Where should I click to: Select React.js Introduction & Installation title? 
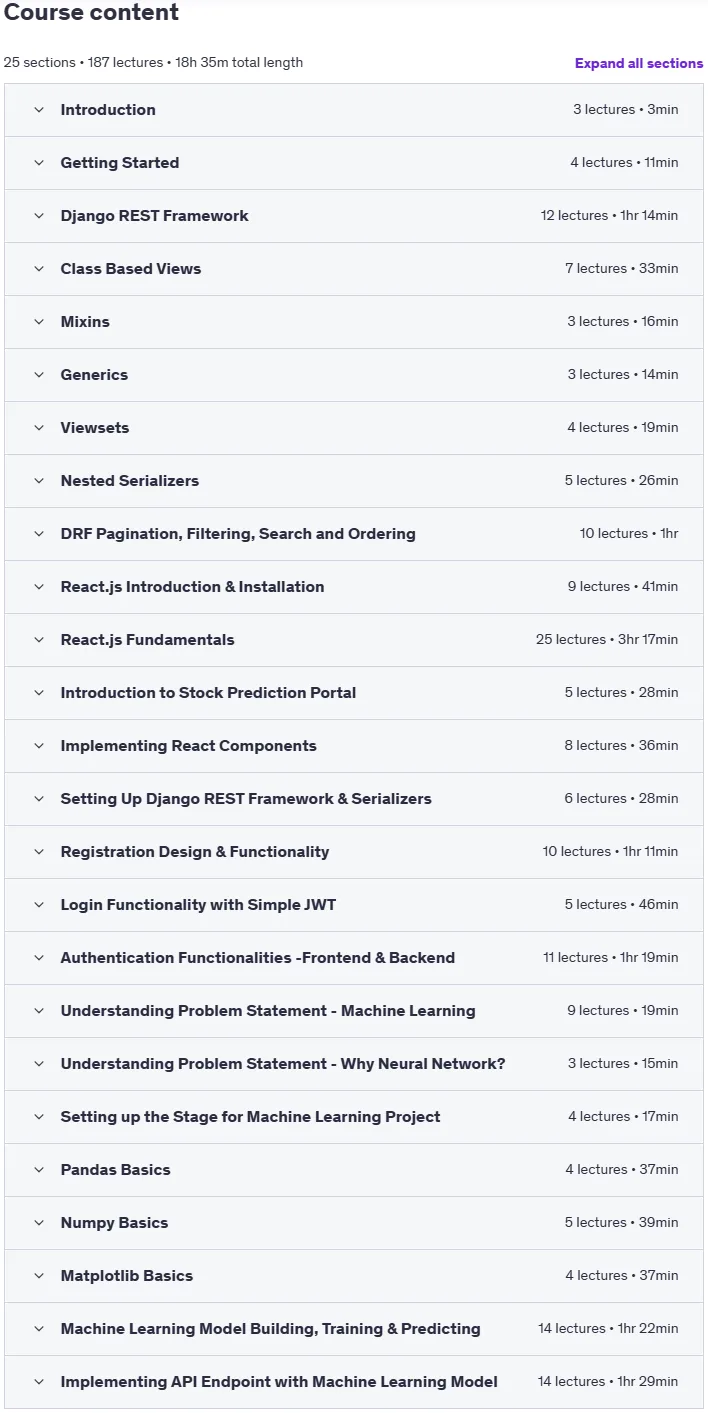(192, 587)
